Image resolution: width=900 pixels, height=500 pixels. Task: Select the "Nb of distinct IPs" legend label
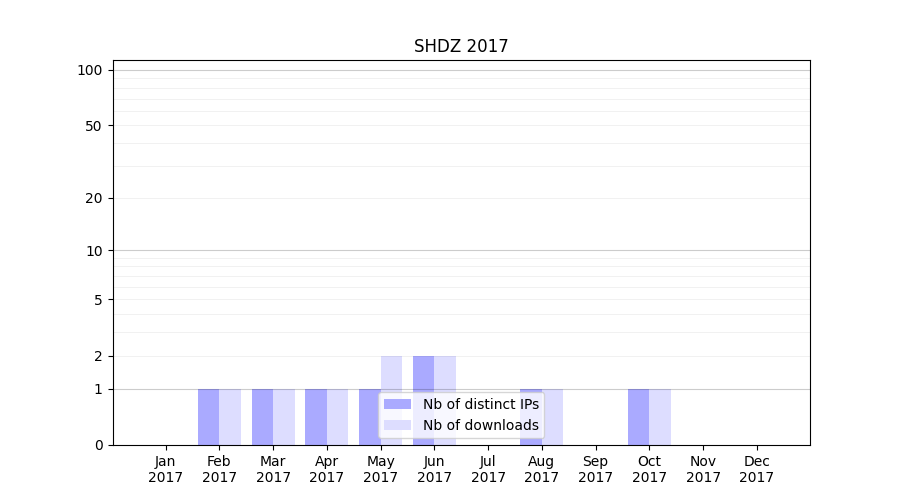coord(480,404)
